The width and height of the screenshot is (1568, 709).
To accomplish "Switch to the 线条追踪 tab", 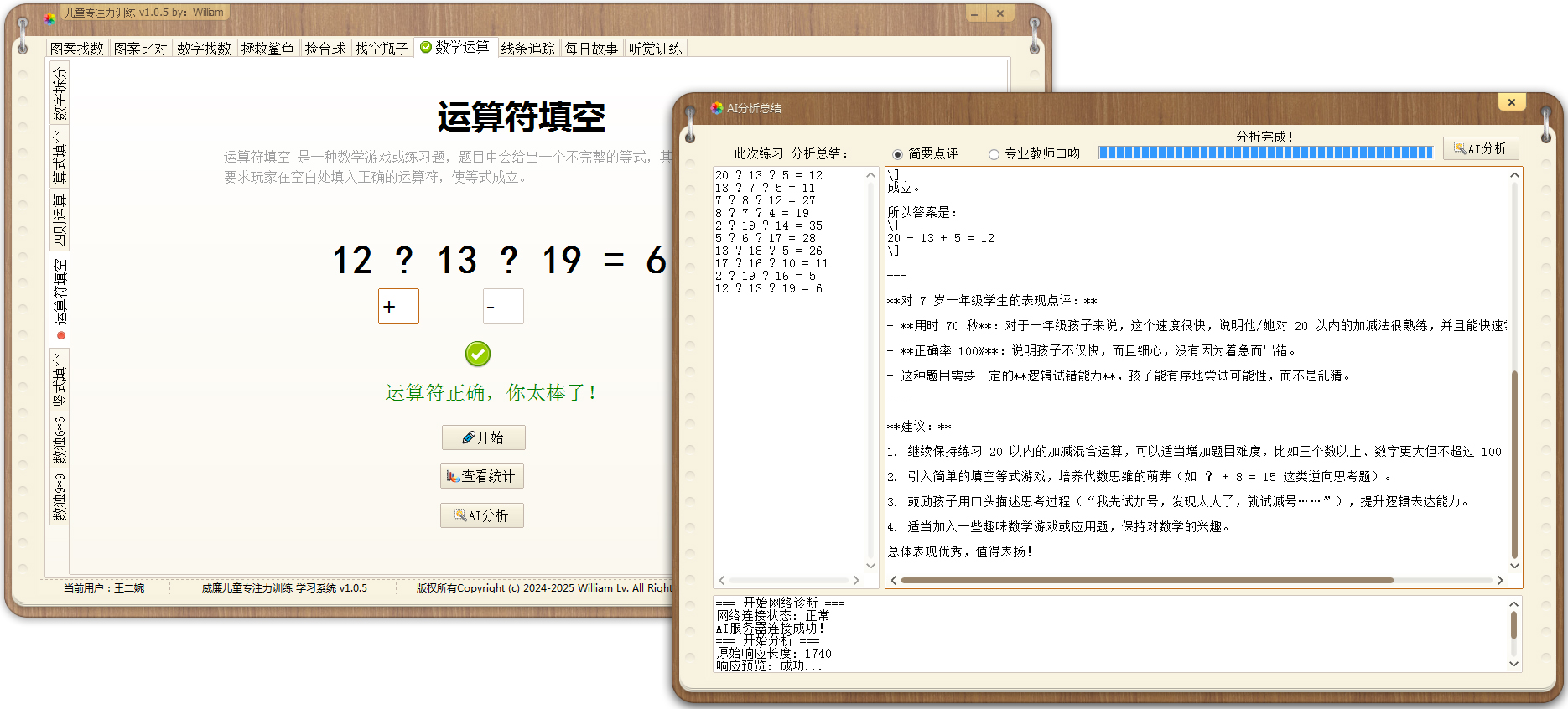I will click(527, 49).
